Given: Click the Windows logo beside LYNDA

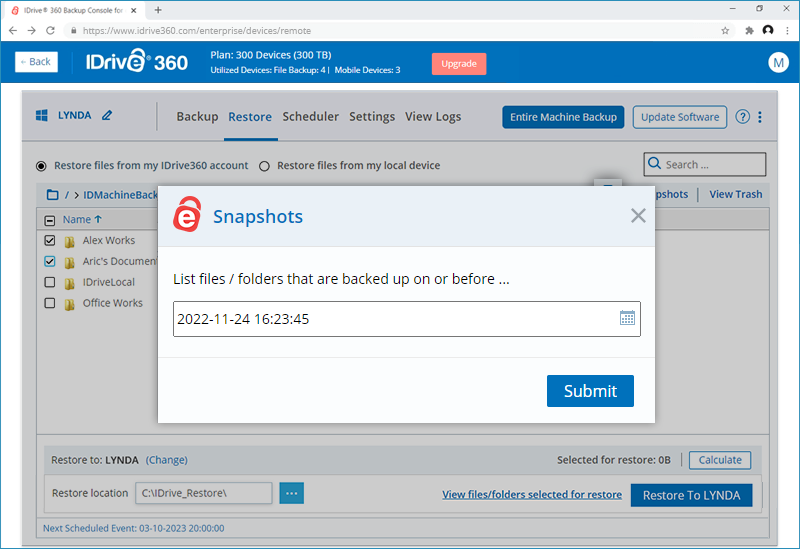Looking at the screenshot, I should 42,115.
